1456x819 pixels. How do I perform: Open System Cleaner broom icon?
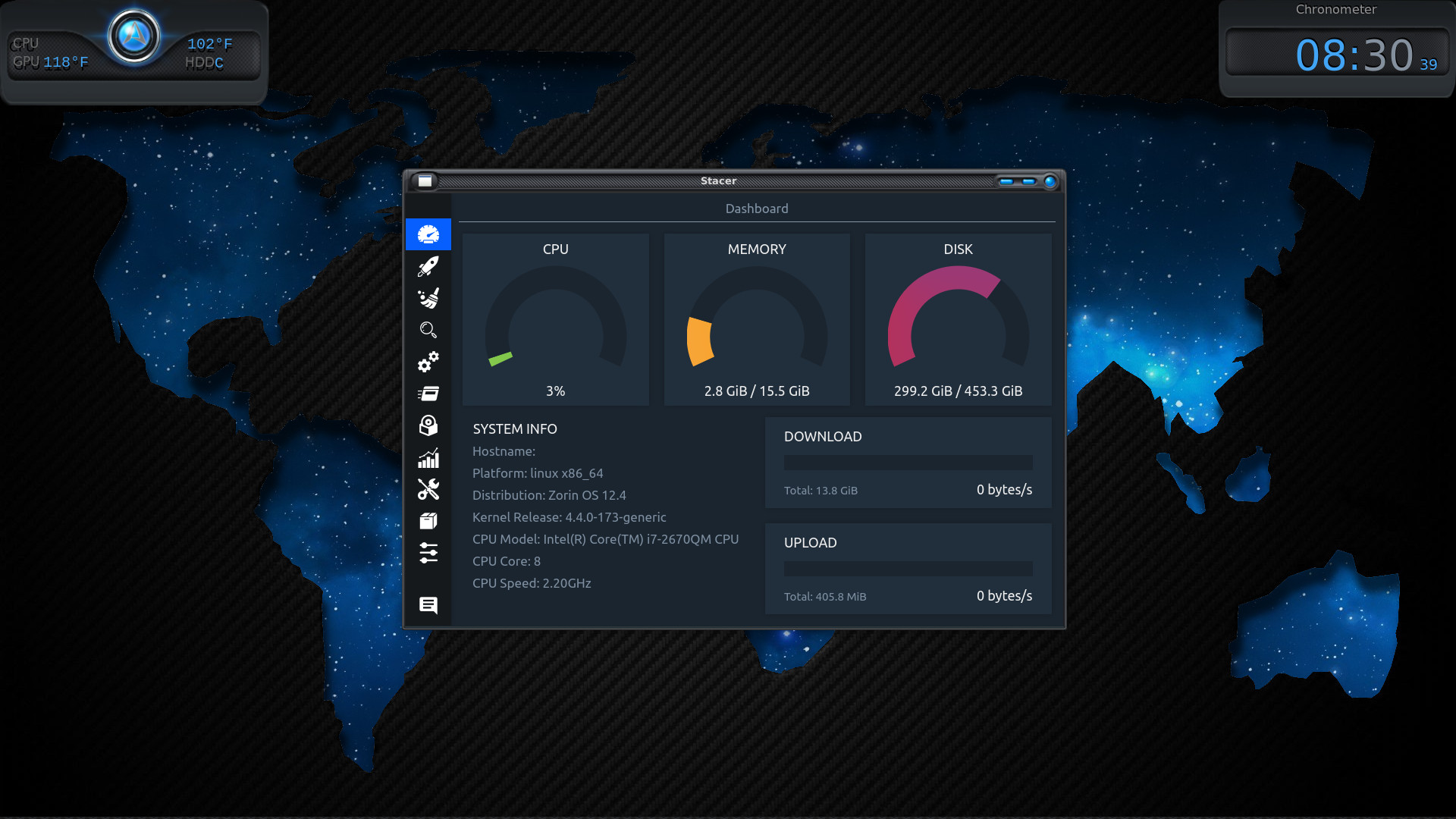[428, 298]
